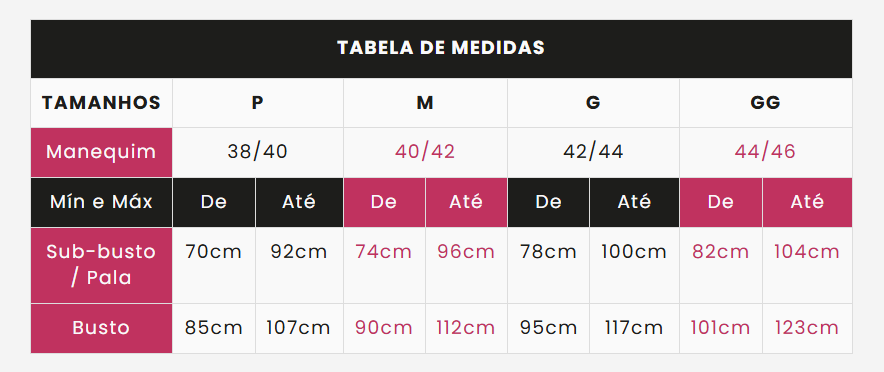Click the 44/46 manequim value
Screen dimensions: 884x372
tap(766, 152)
